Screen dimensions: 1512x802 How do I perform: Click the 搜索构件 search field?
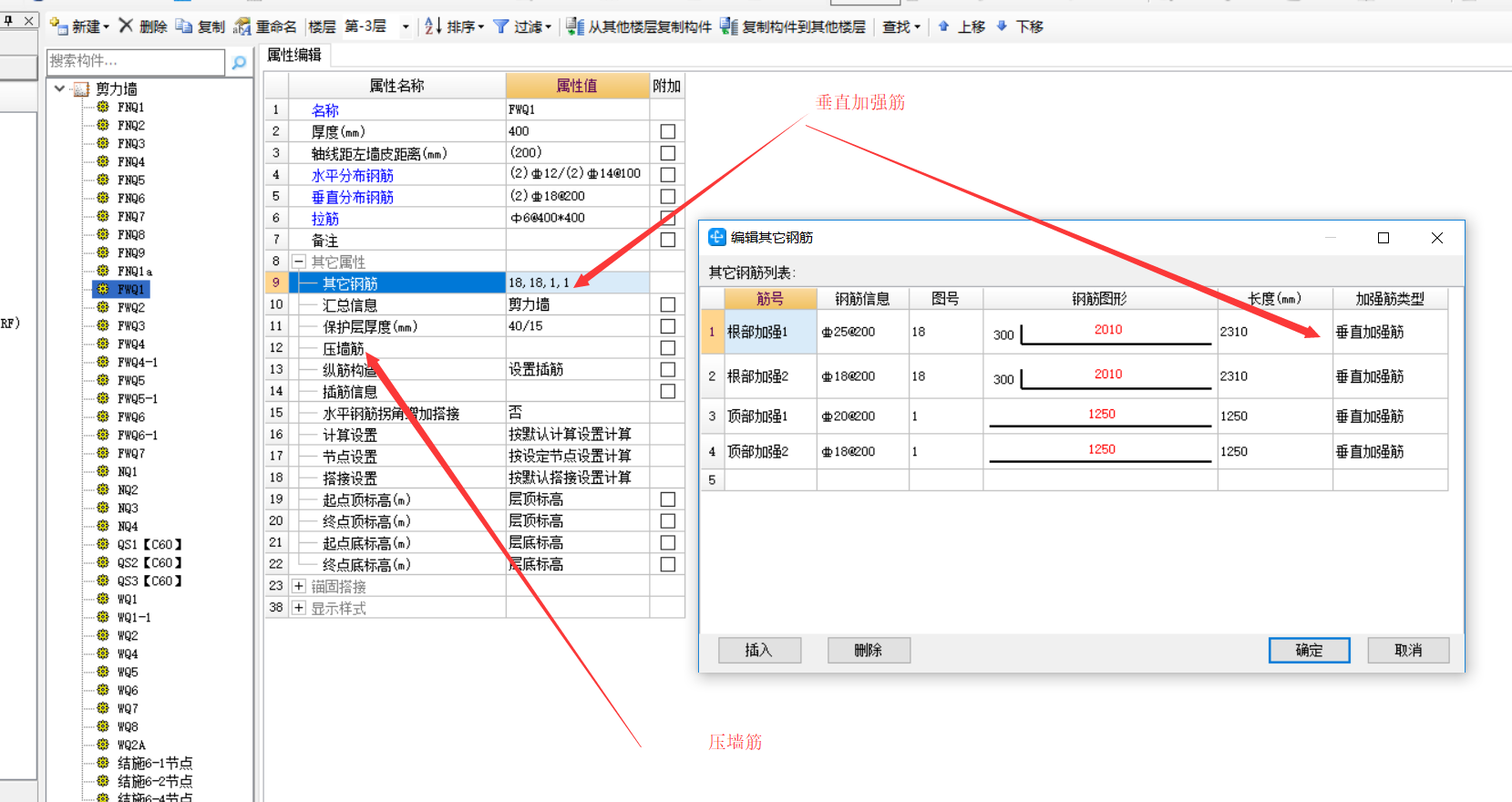point(135,61)
